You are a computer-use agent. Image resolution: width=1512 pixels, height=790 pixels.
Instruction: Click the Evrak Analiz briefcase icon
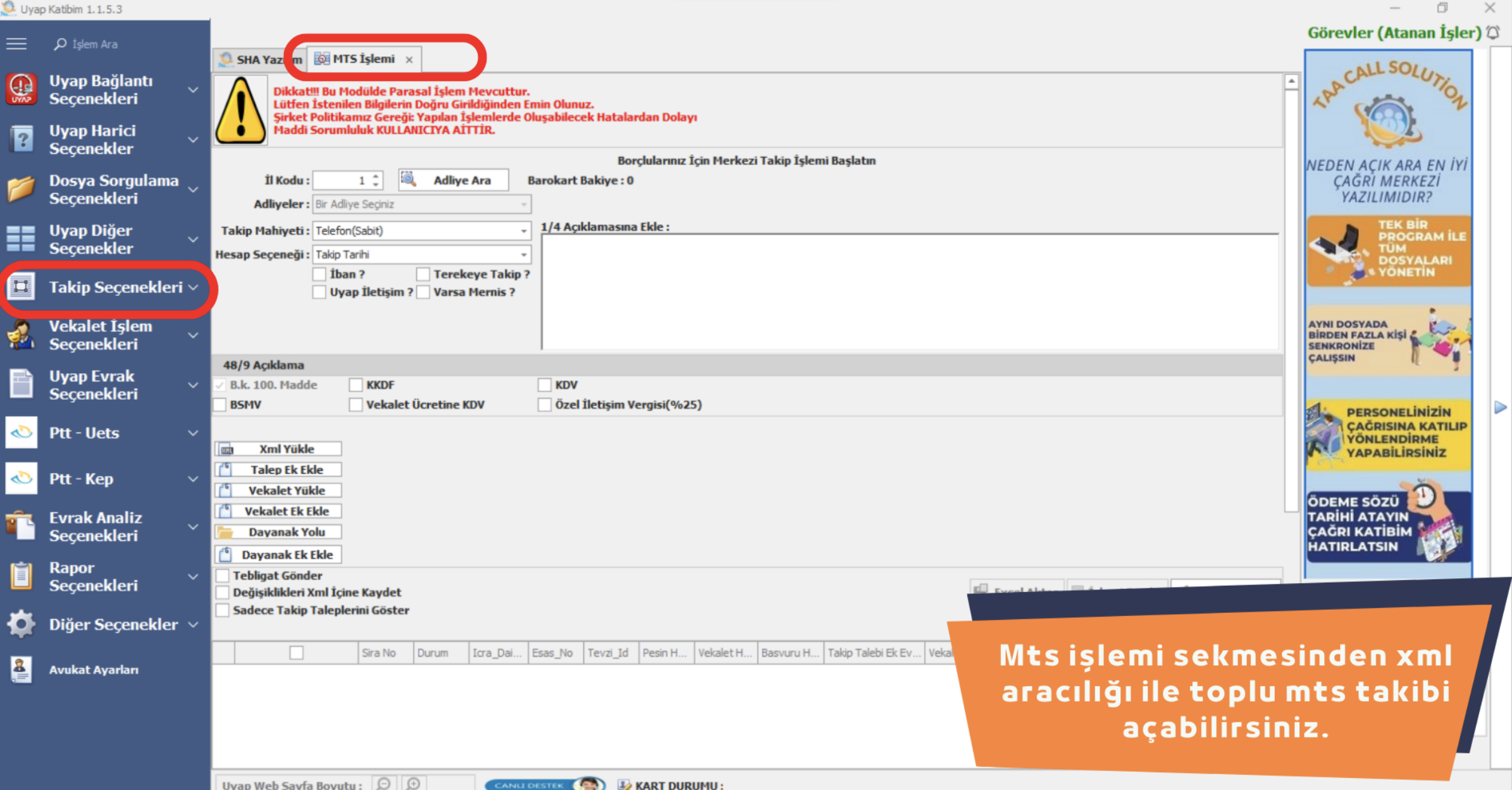(x=21, y=526)
